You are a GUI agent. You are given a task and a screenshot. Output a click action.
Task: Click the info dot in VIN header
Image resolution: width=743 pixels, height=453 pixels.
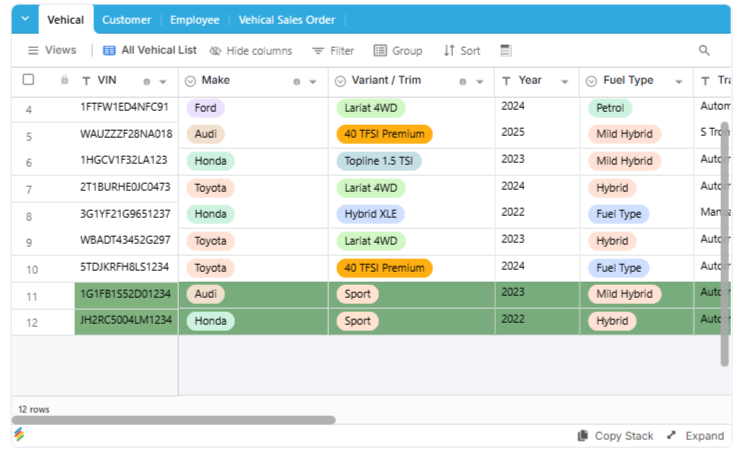coord(147,82)
